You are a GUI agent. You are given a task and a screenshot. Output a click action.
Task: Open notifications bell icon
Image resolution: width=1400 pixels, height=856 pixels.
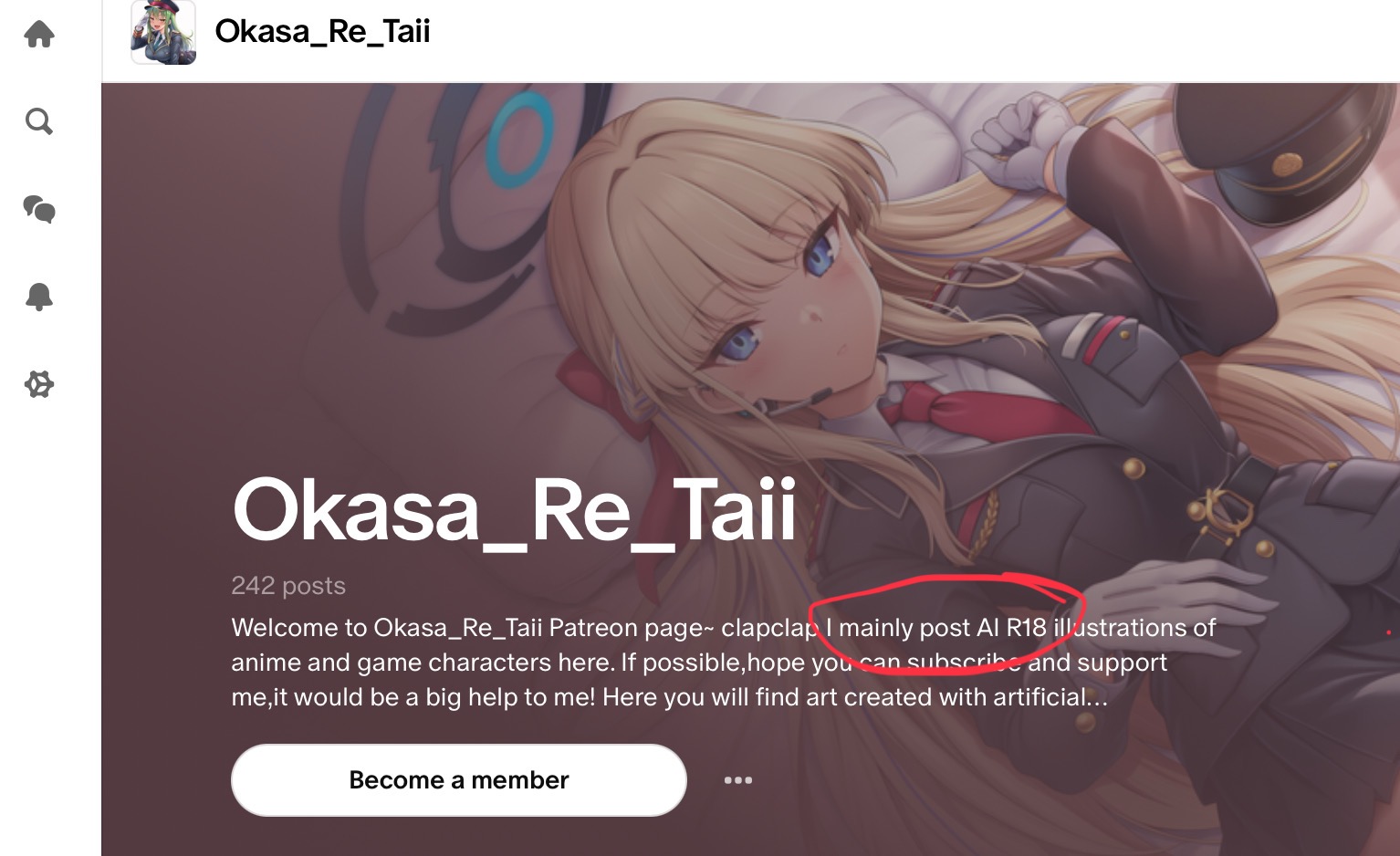pos(39,297)
